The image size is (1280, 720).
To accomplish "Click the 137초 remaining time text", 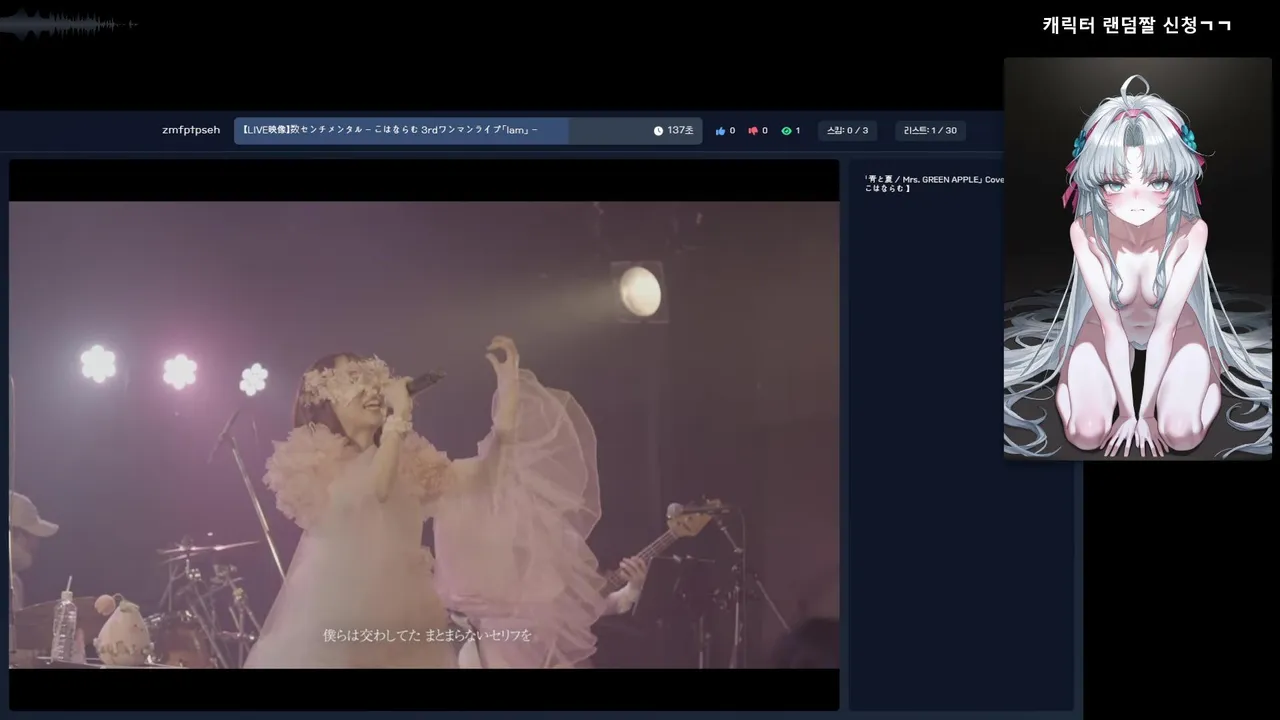I will (x=680, y=131).
